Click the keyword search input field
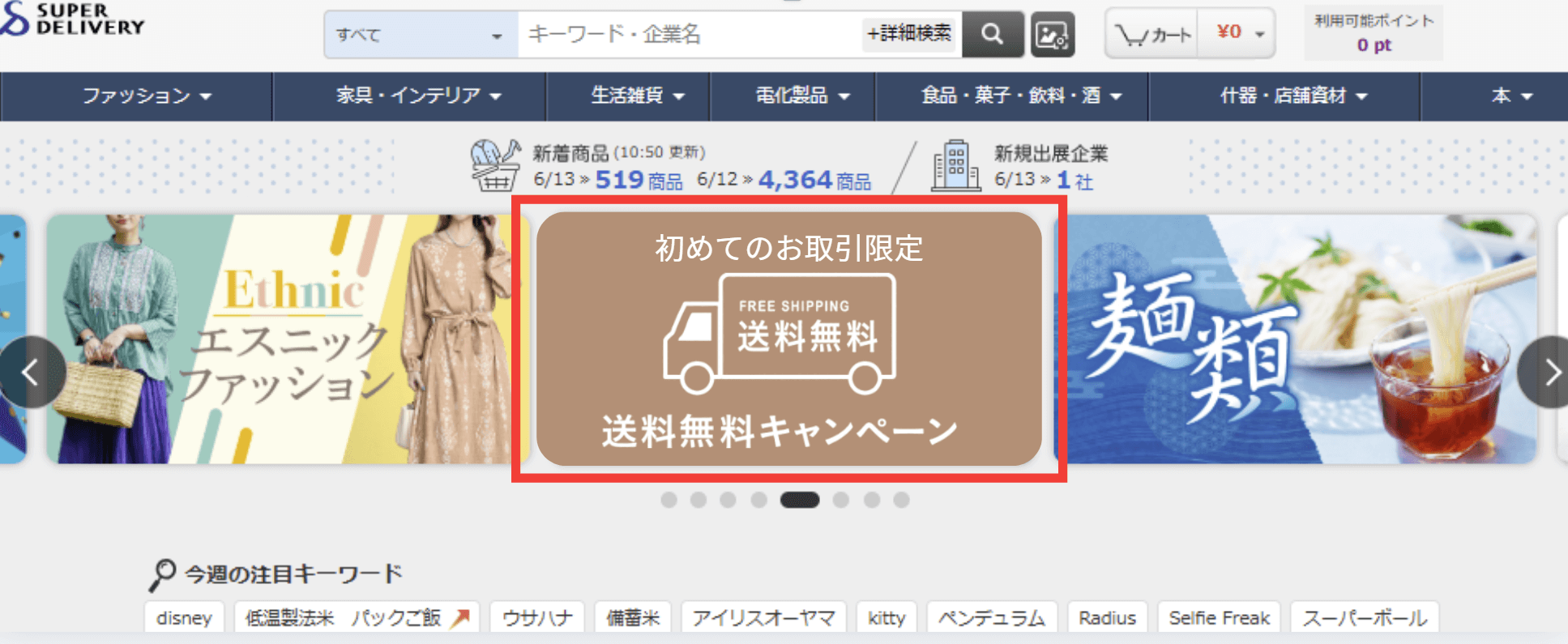The height and width of the screenshot is (644, 1568). 690,35
